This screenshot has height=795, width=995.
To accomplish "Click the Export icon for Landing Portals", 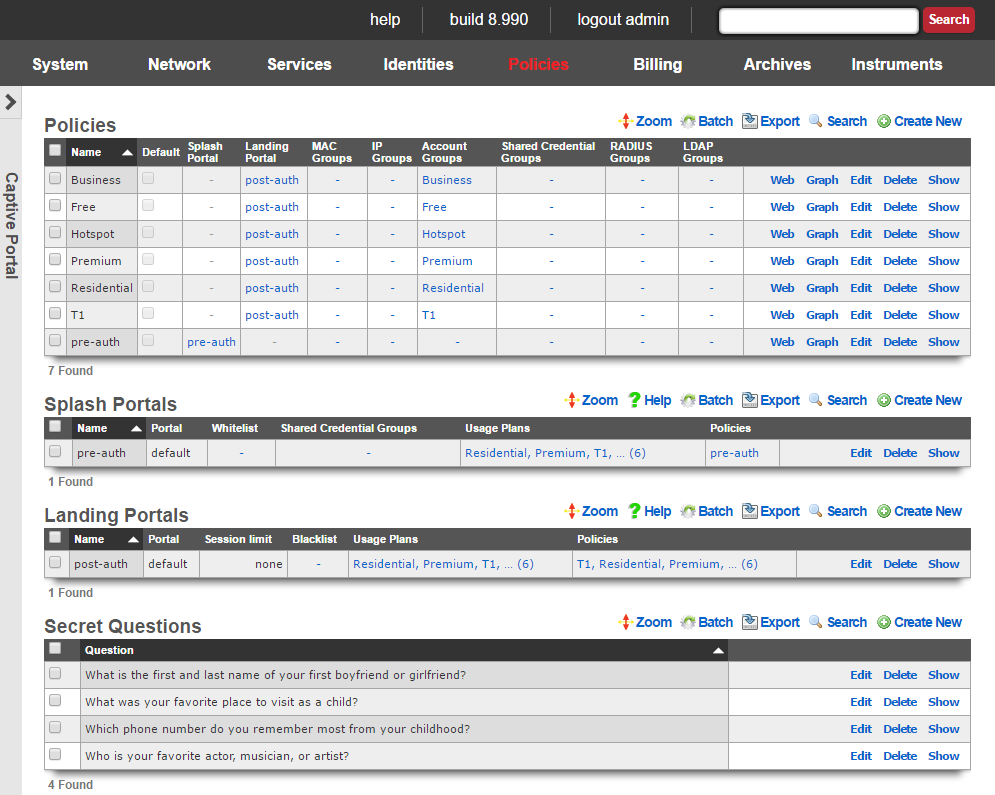I will click(749, 511).
